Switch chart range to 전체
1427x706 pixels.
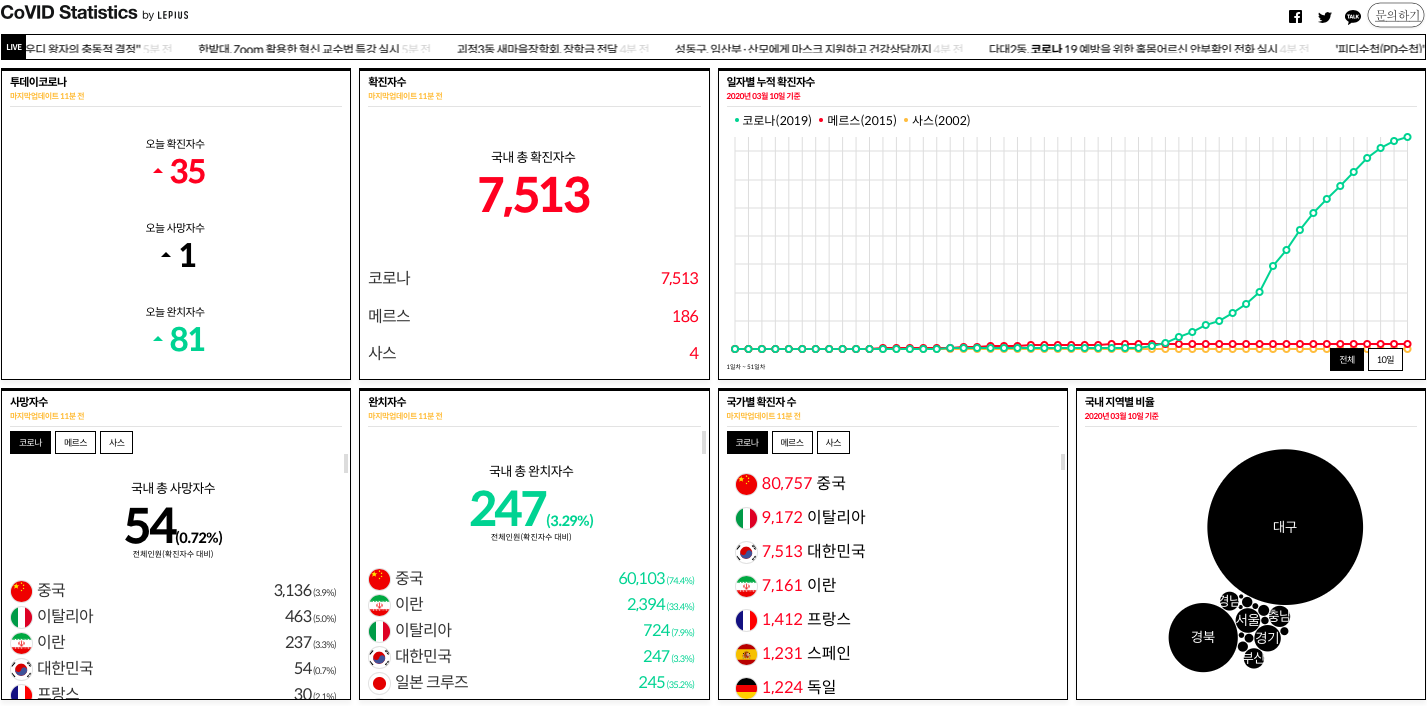tap(1347, 360)
